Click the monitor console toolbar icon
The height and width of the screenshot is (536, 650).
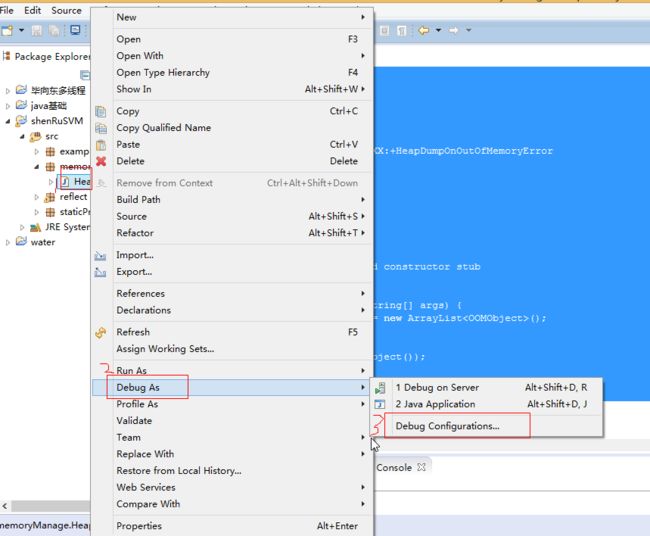[75, 30]
